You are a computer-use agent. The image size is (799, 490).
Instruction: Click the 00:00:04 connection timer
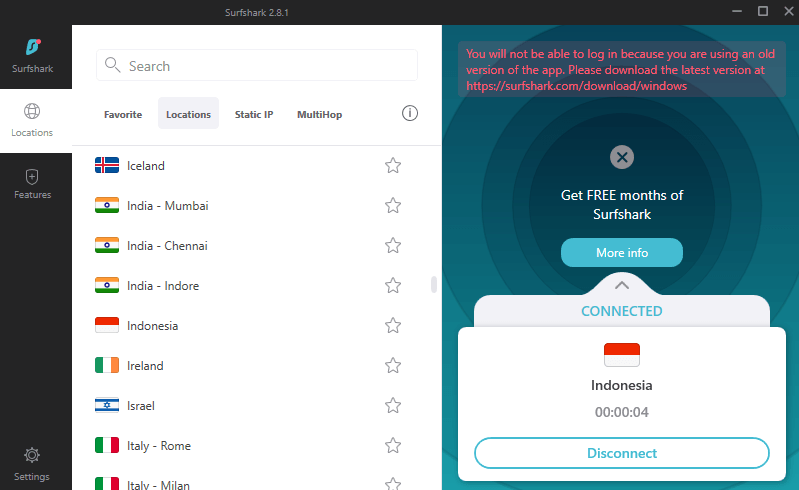point(622,412)
